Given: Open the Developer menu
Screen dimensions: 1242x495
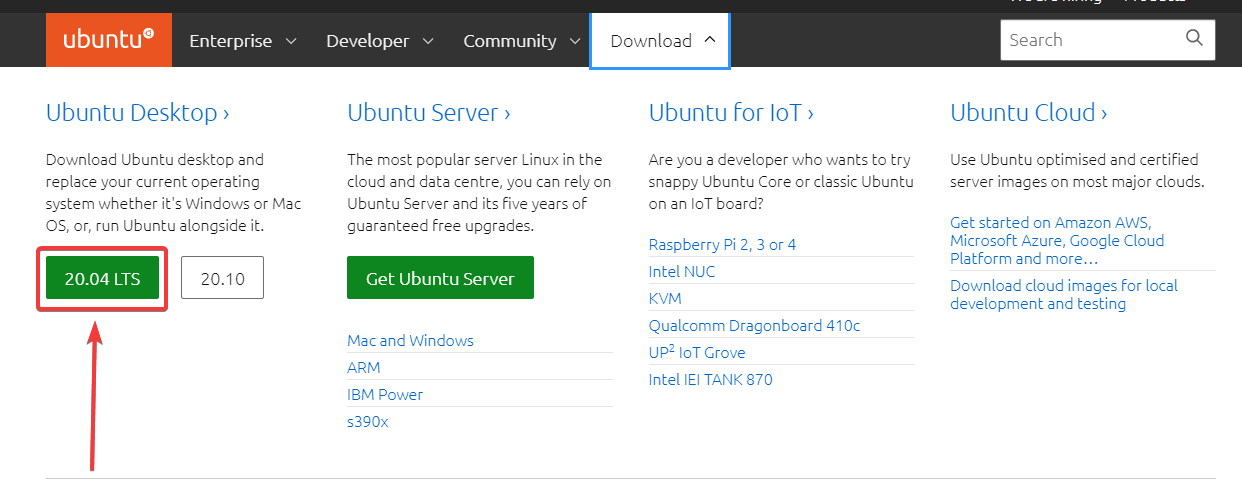Looking at the screenshot, I should [x=379, y=41].
